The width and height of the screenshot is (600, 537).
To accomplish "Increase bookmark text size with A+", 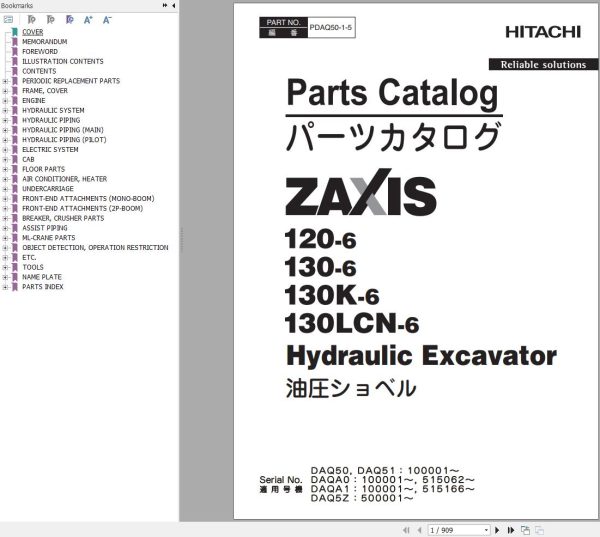I will 88,20.
